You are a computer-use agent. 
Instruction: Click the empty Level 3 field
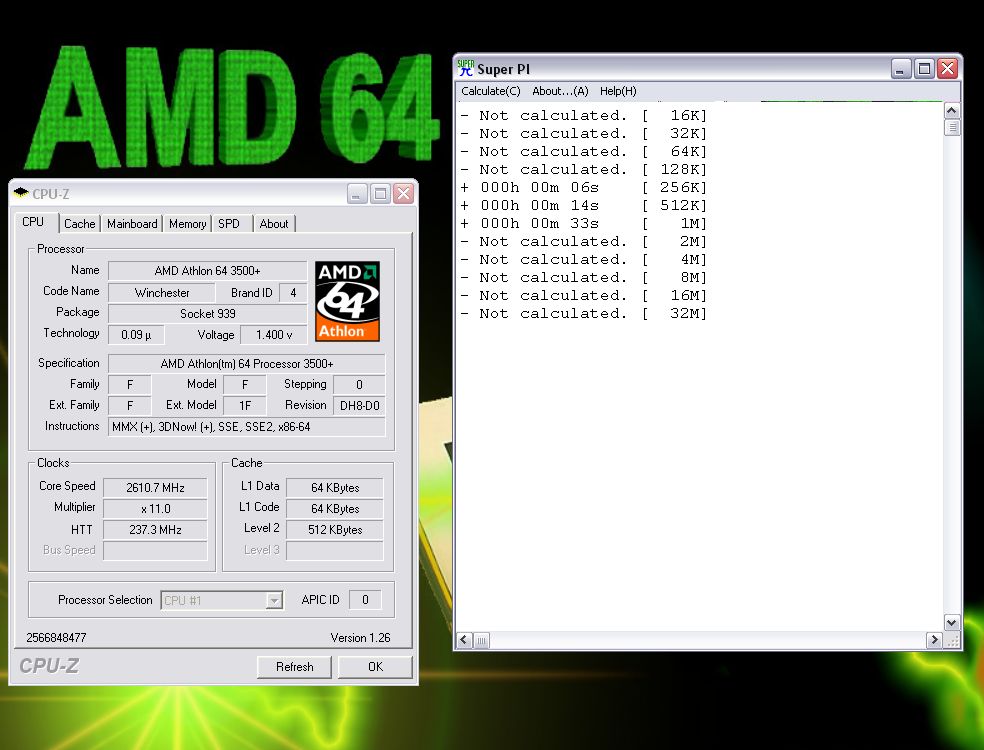pos(335,550)
